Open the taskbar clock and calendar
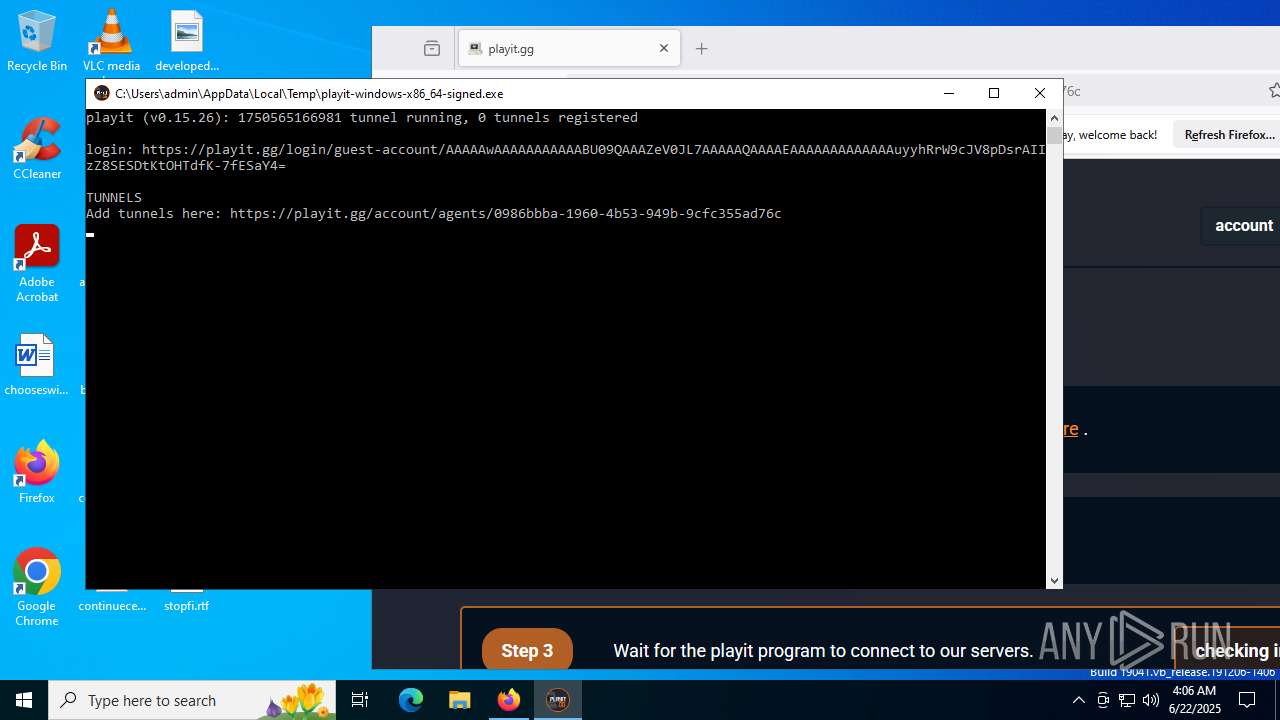Screen dimensions: 1280x720 (x=1193, y=700)
